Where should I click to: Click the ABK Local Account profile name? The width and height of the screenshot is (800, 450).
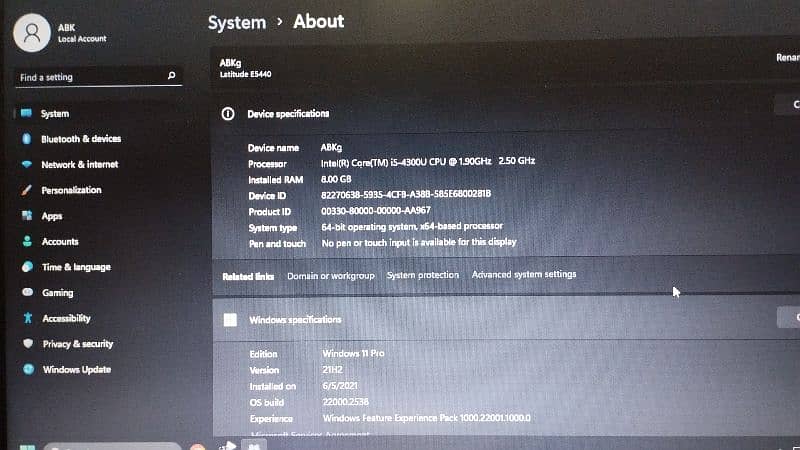click(82, 33)
